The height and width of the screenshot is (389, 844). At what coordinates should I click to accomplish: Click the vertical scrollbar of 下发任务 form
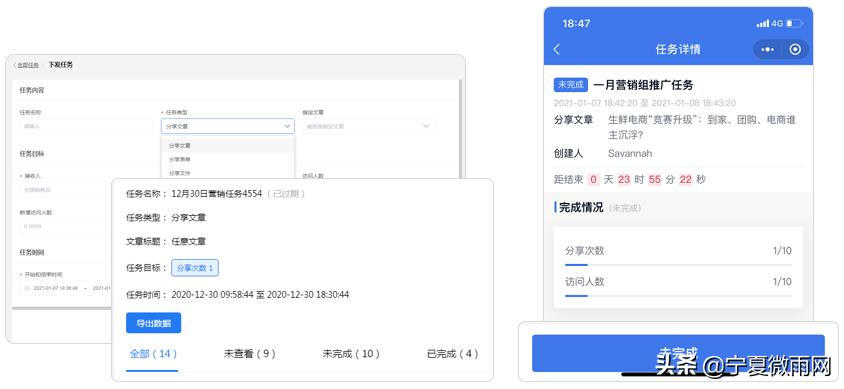coord(460,129)
